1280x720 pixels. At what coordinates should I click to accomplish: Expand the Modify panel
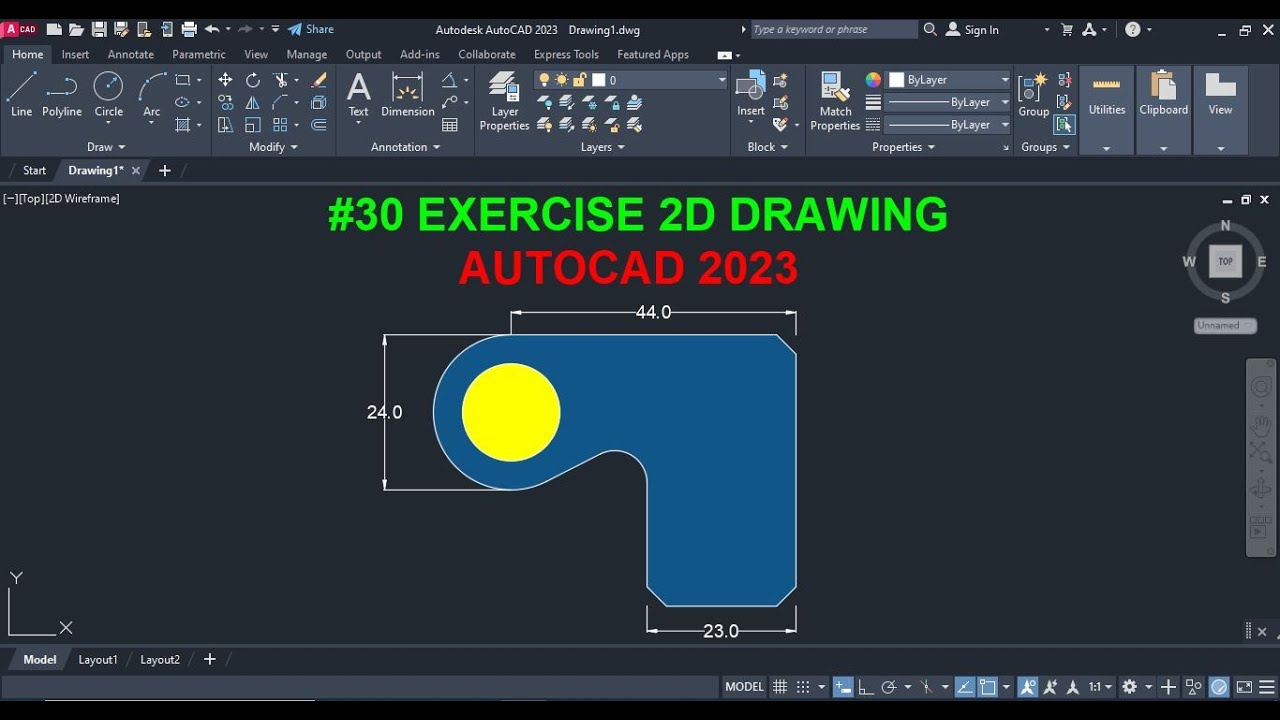(x=273, y=147)
